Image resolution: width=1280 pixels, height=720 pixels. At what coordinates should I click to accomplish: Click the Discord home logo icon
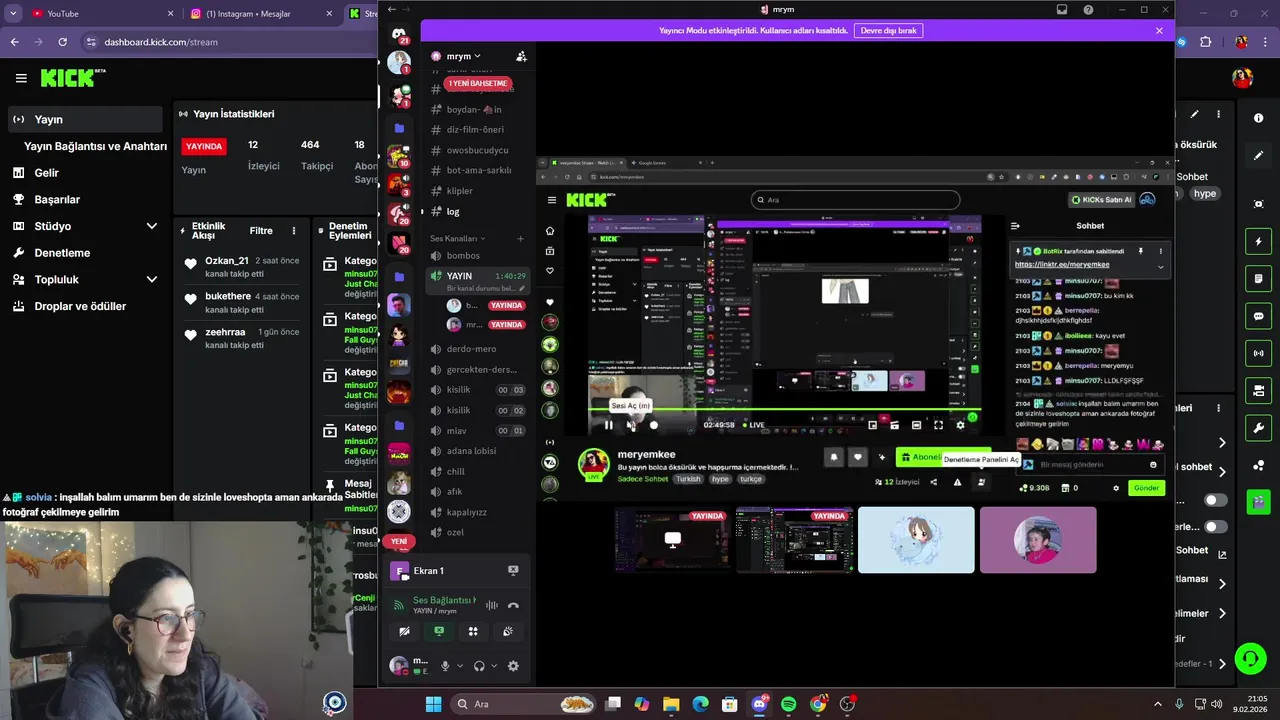399,35
